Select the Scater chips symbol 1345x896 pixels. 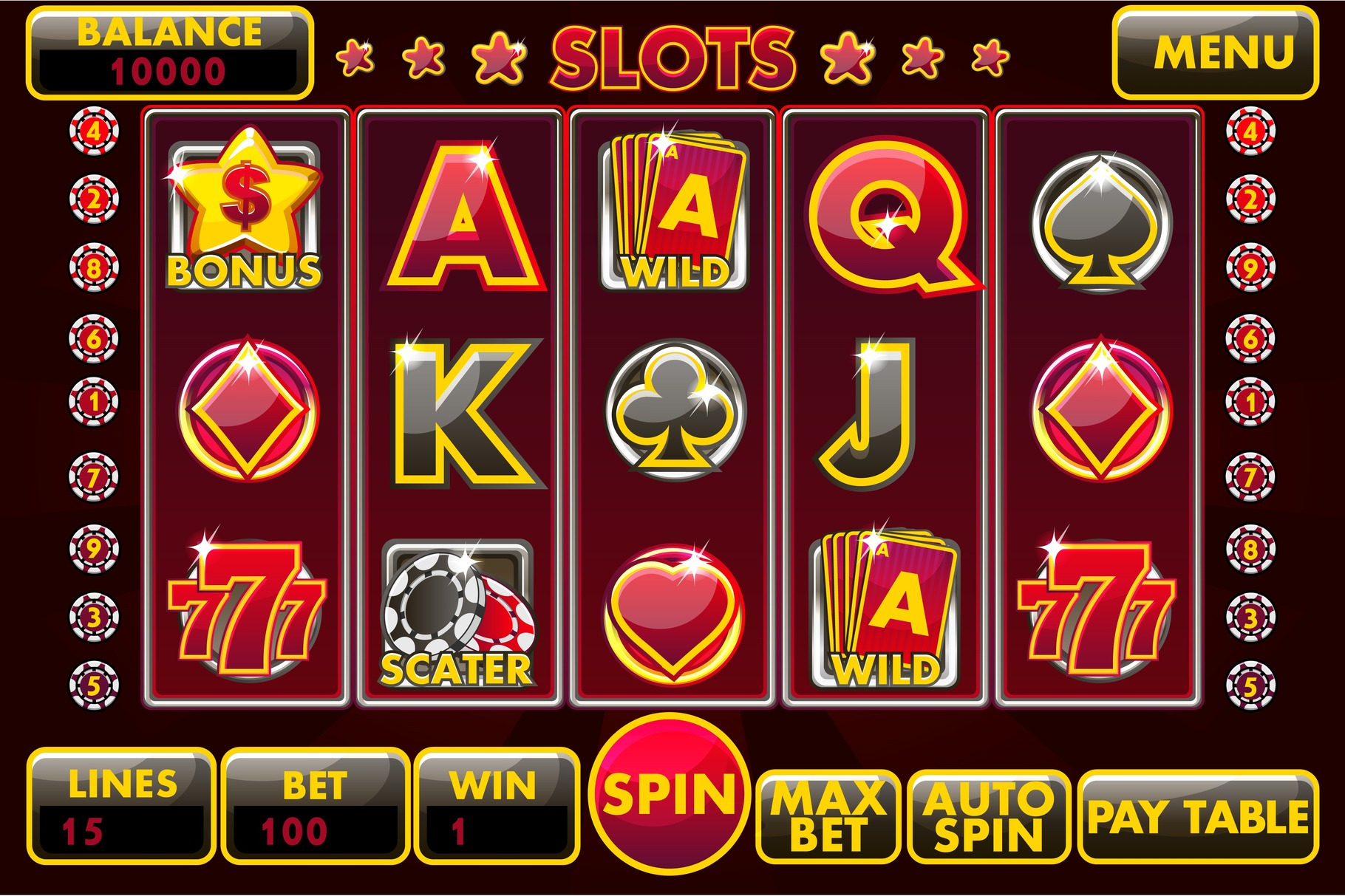tap(458, 615)
